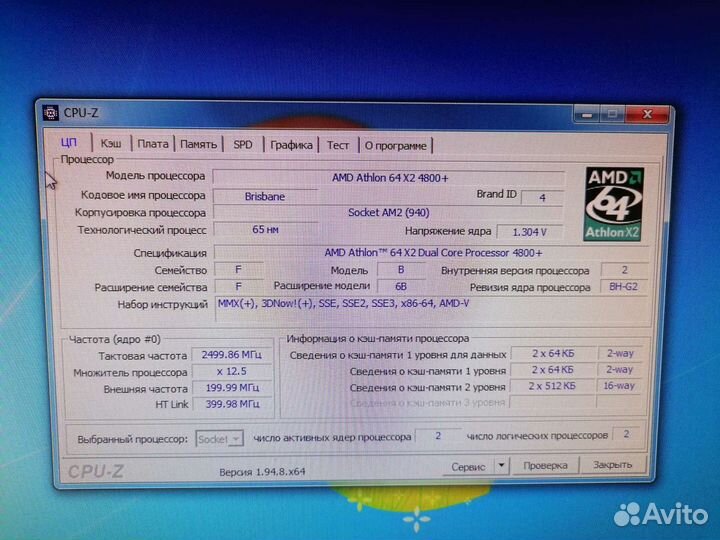Open the О программе tab
This screenshot has width=720, height=540.
(x=396, y=146)
